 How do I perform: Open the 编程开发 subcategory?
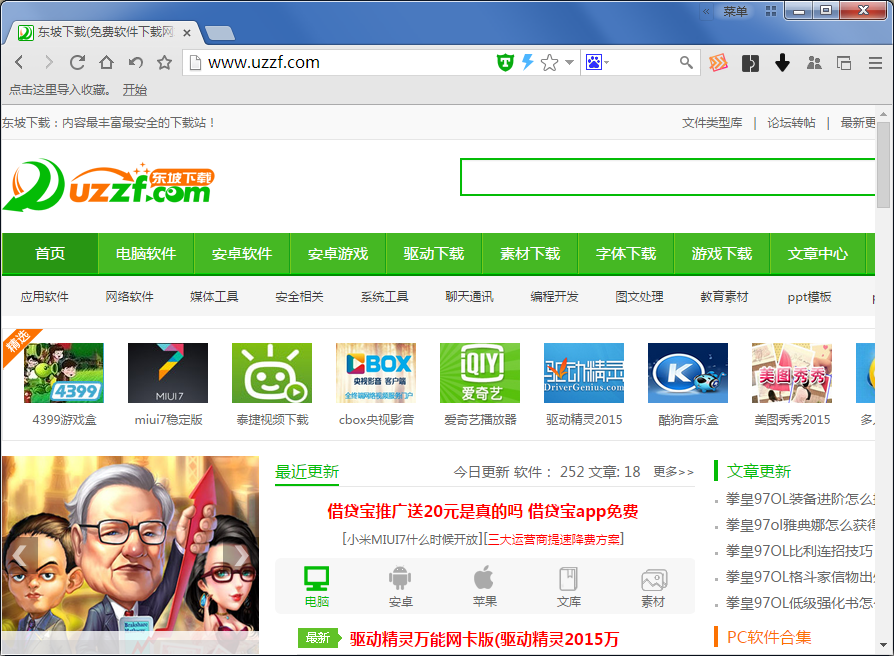[554, 297]
